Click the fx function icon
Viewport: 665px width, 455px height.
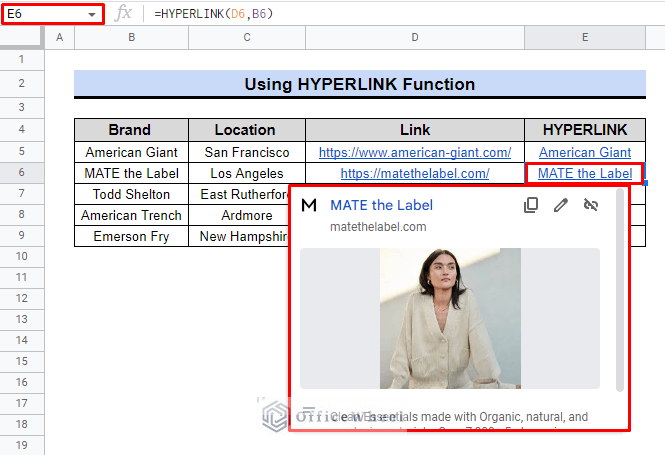tap(123, 14)
